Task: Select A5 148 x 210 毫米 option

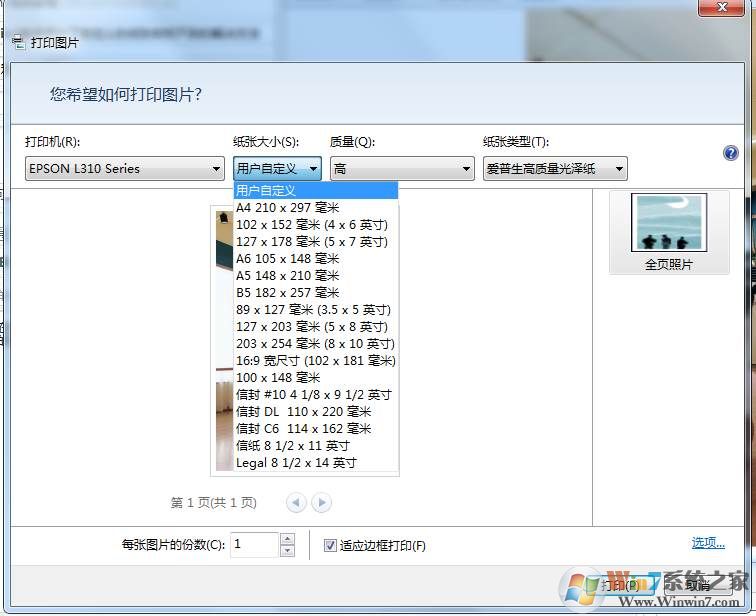Action: click(x=316, y=276)
